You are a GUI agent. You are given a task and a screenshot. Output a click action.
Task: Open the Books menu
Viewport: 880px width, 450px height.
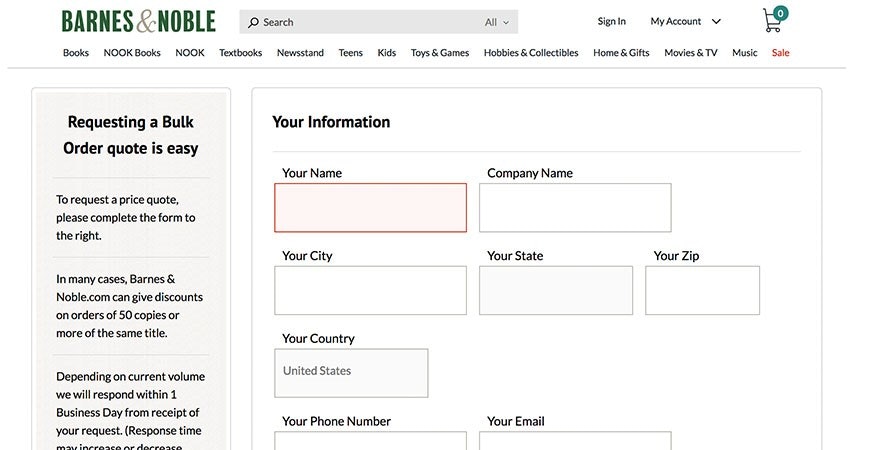(76, 53)
